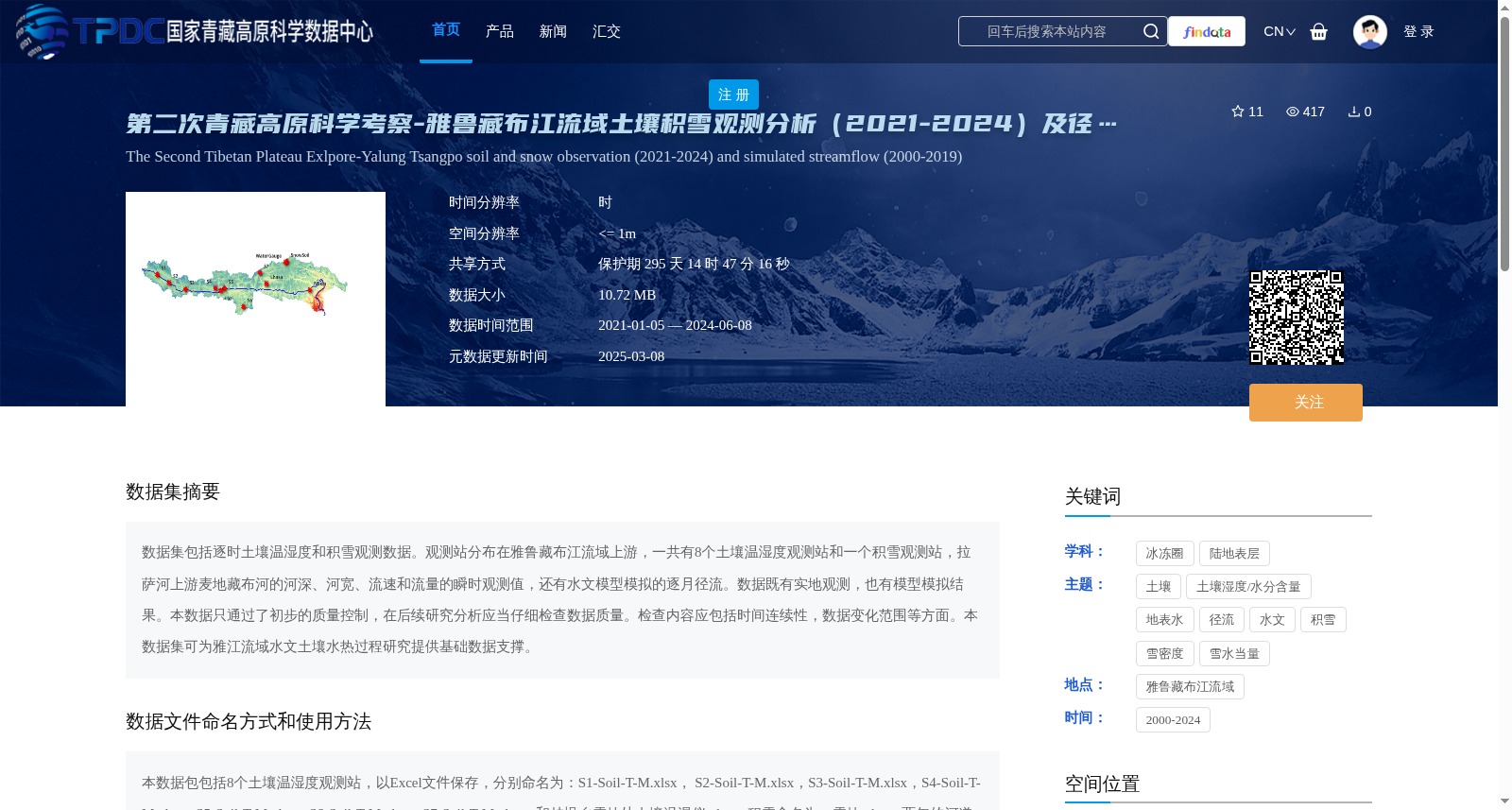Click the user avatar icon
The image size is (1512, 810).
click(1369, 31)
